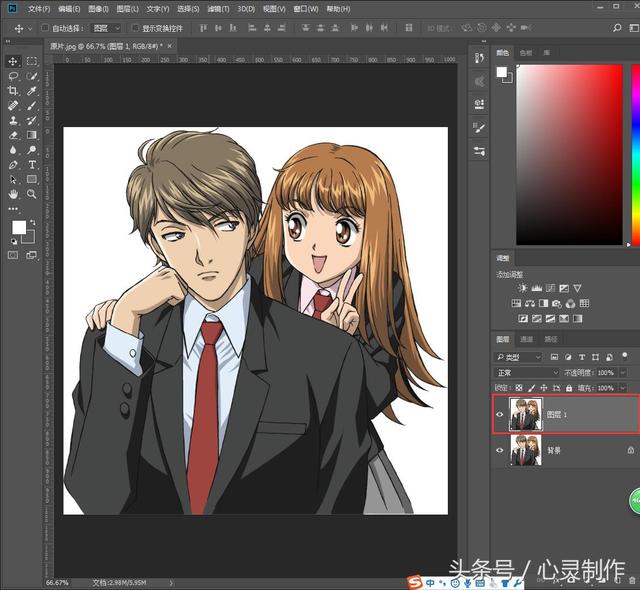The width and height of the screenshot is (640, 590).
Task: Toggle lock position in Layers panel
Action: pyautogui.click(x=544, y=388)
